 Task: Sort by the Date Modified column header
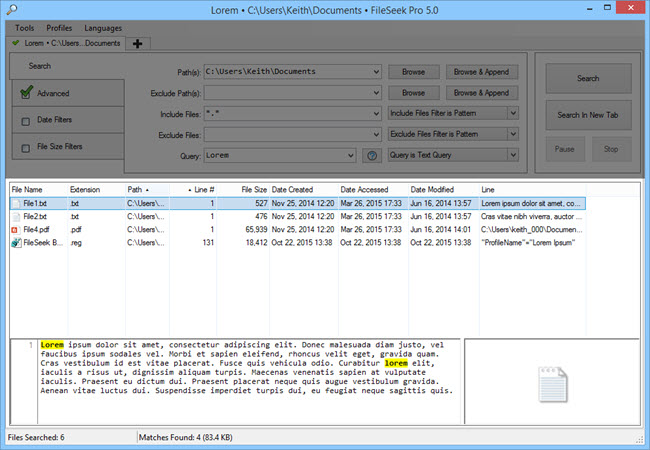[444, 190]
